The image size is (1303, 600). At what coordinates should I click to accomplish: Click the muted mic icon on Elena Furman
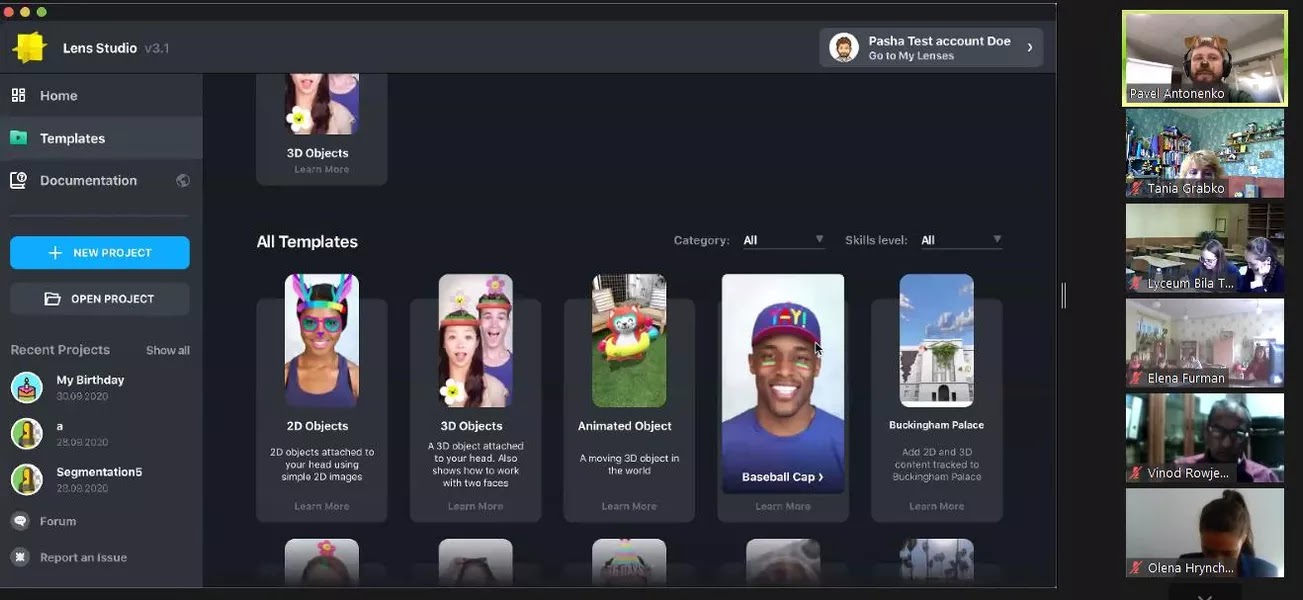click(1136, 378)
